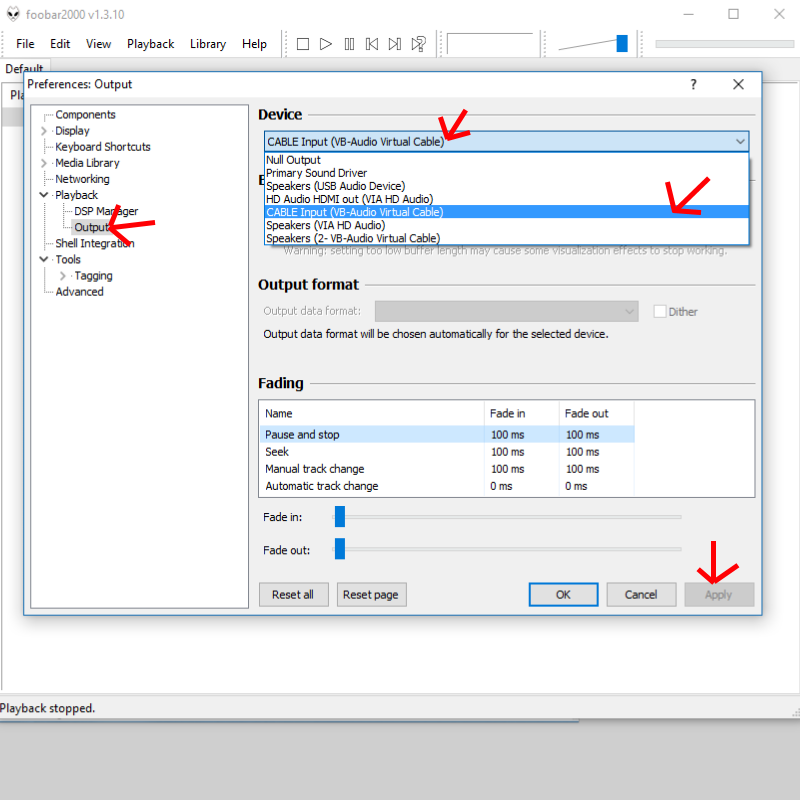Select DSP Manager tree item
The width and height of the screenshot is (800, 800).
106,211
